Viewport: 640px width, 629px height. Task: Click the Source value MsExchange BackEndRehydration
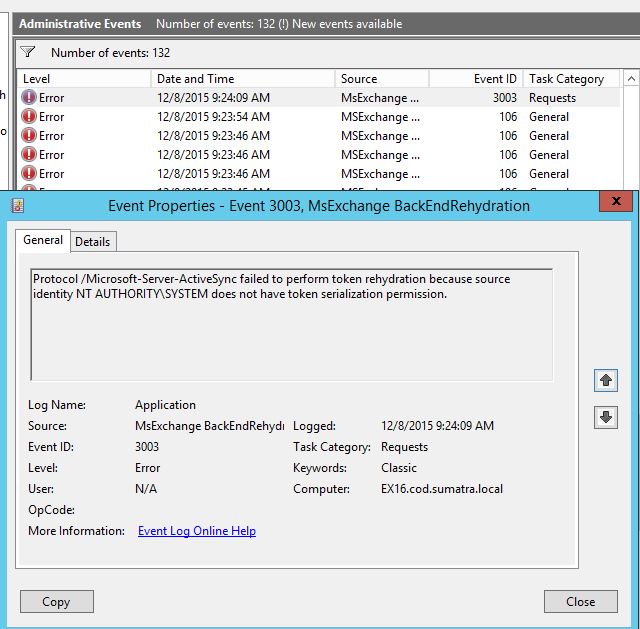tap(210, 426)
